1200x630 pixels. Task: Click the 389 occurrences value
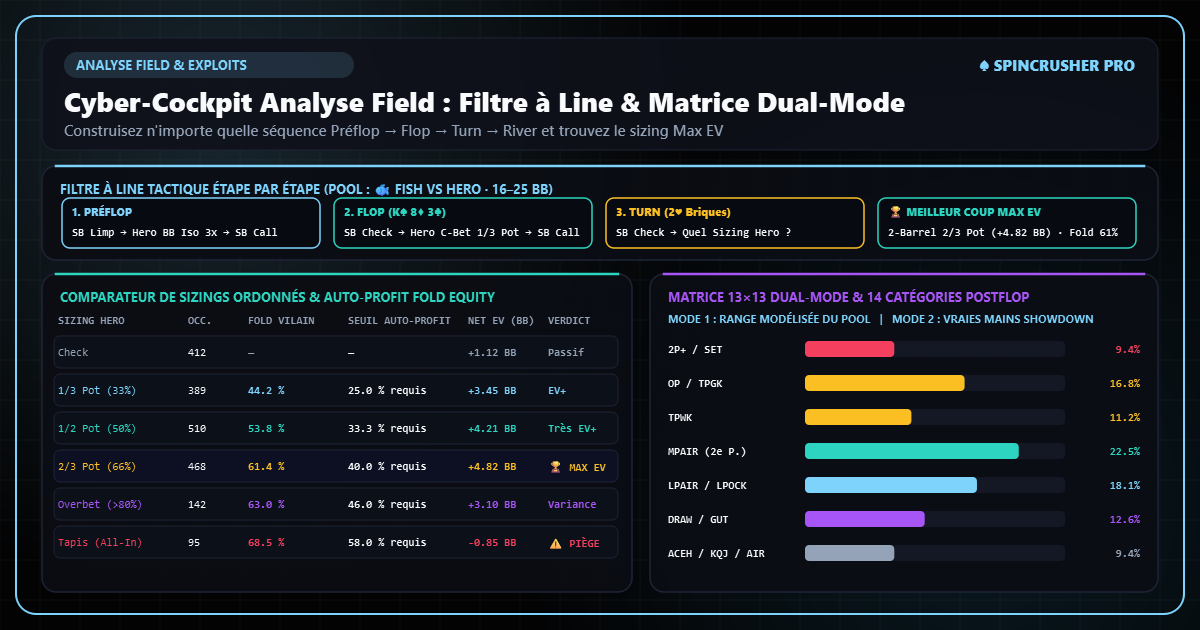(197, 391)
